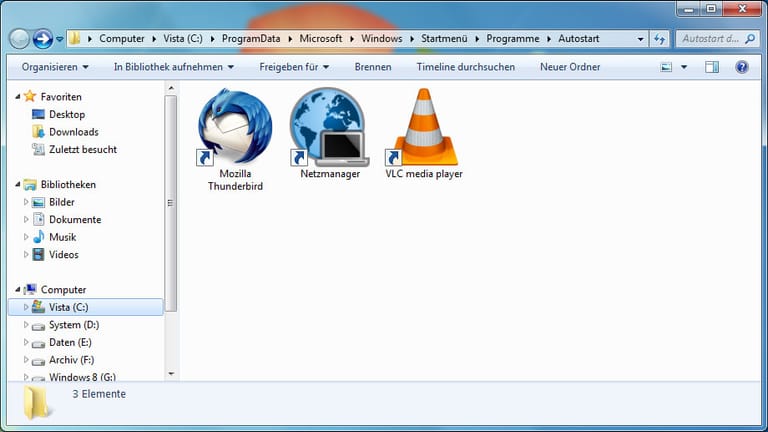Click ProgramData in the breadcrumb
This screenshot has width=768, height=432.
click(x=251, y=39)
